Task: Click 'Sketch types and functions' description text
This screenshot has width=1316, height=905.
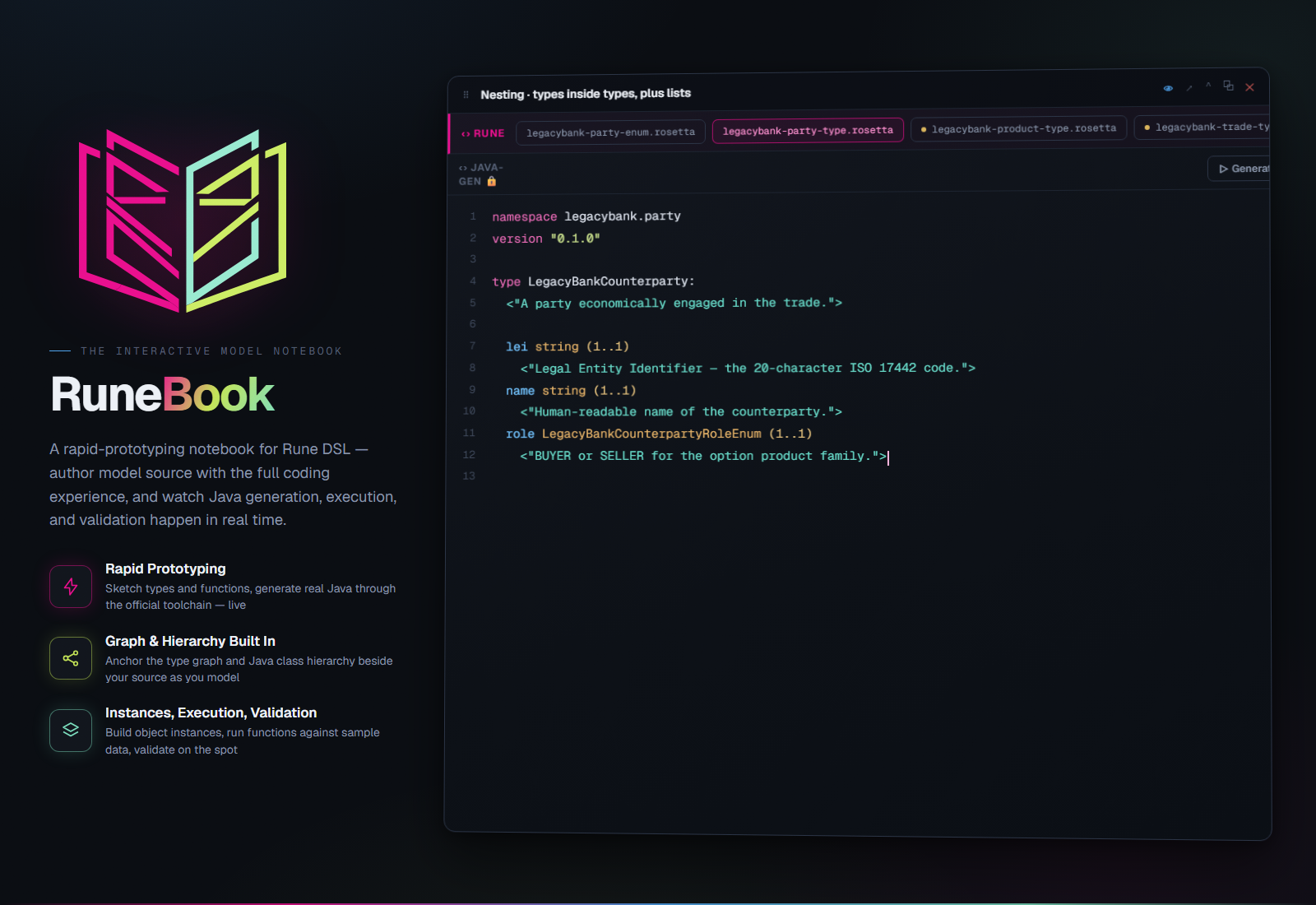Action: [x=250, y=596]
